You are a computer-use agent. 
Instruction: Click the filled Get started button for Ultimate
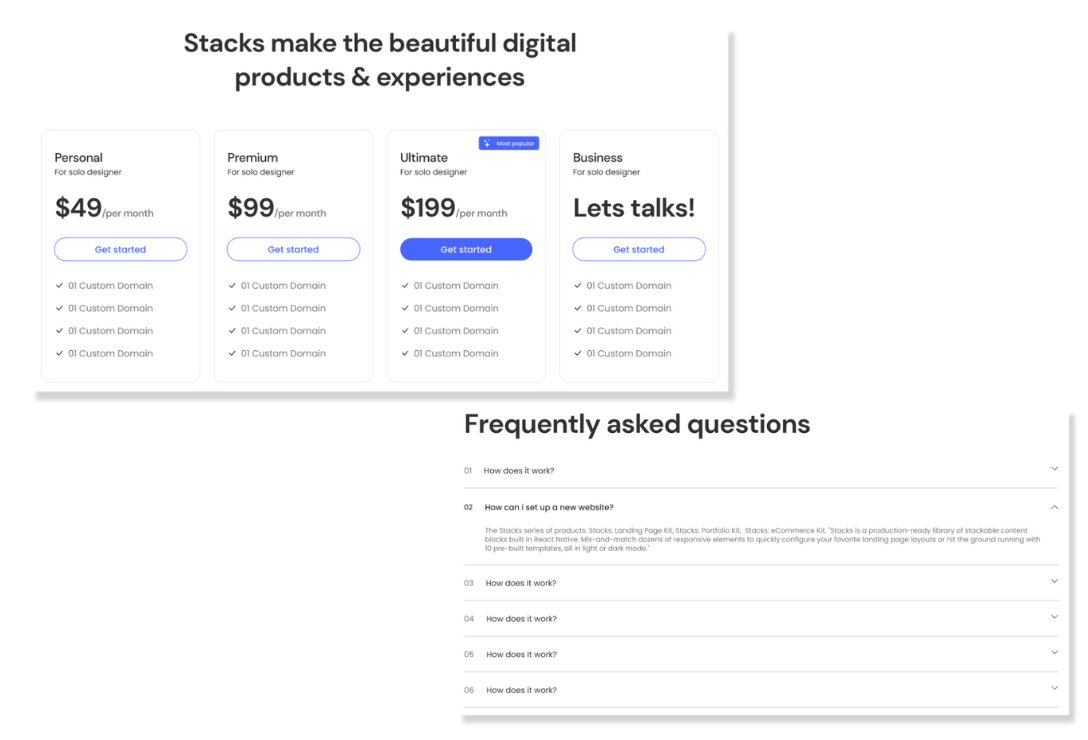pyautogui.click(x=466, y=249)
